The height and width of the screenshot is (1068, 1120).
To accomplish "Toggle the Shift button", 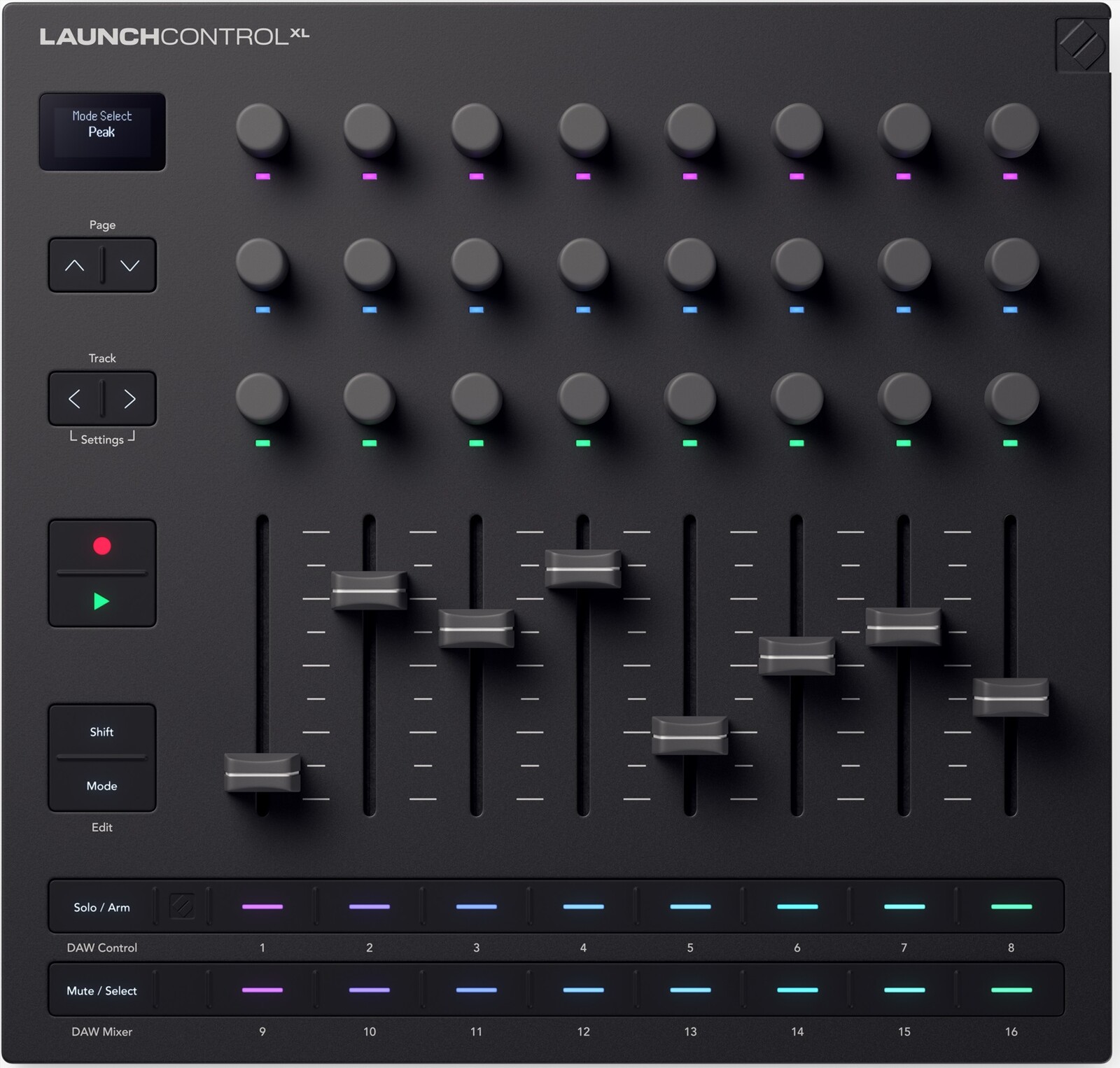I will (101, 732).
